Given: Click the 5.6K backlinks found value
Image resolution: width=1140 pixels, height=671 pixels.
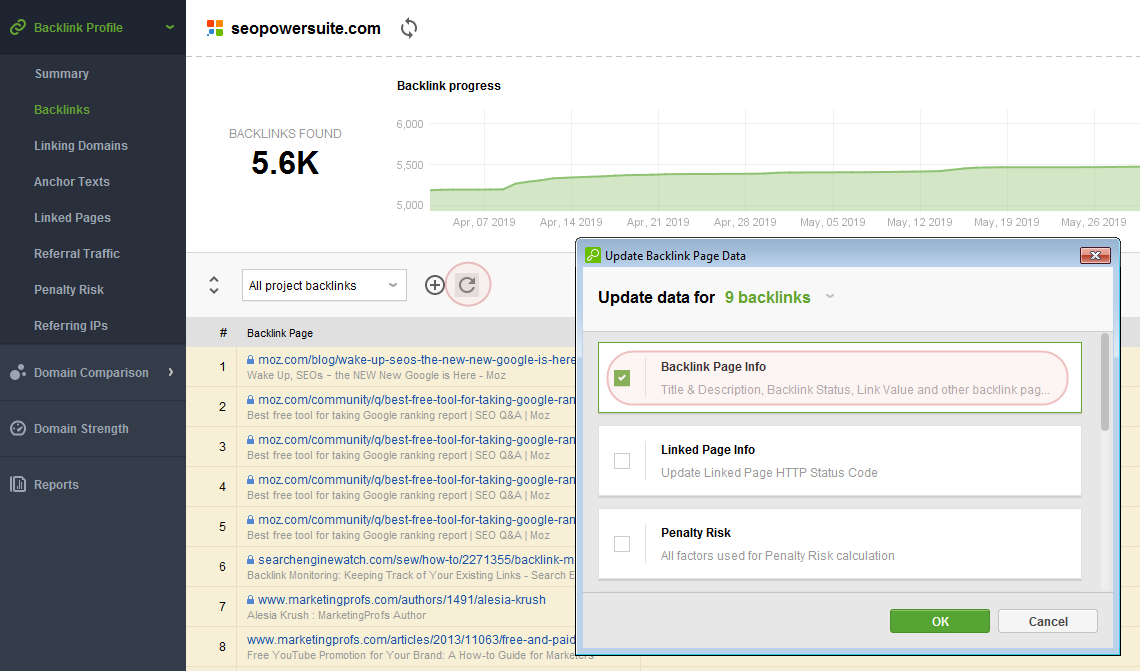Looking at the screenshot, I should click(x=285, y=163).
